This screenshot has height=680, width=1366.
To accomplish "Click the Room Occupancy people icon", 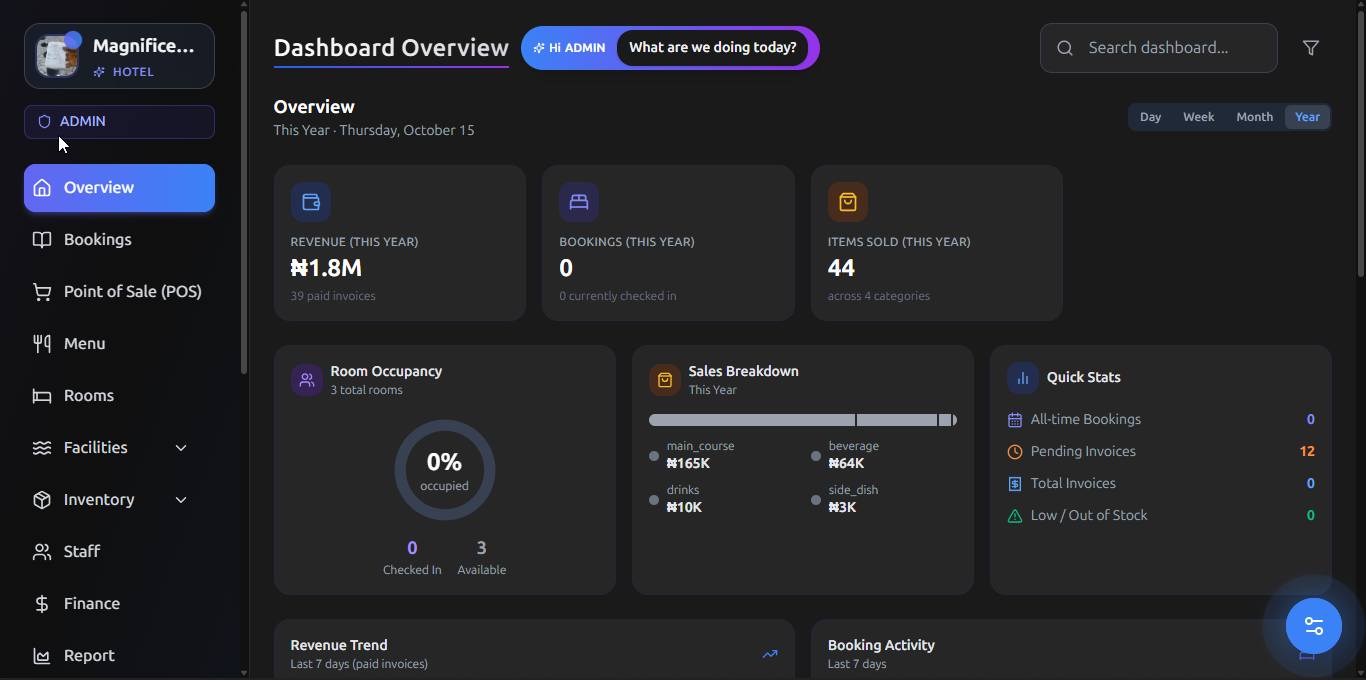I will point(307,380).
